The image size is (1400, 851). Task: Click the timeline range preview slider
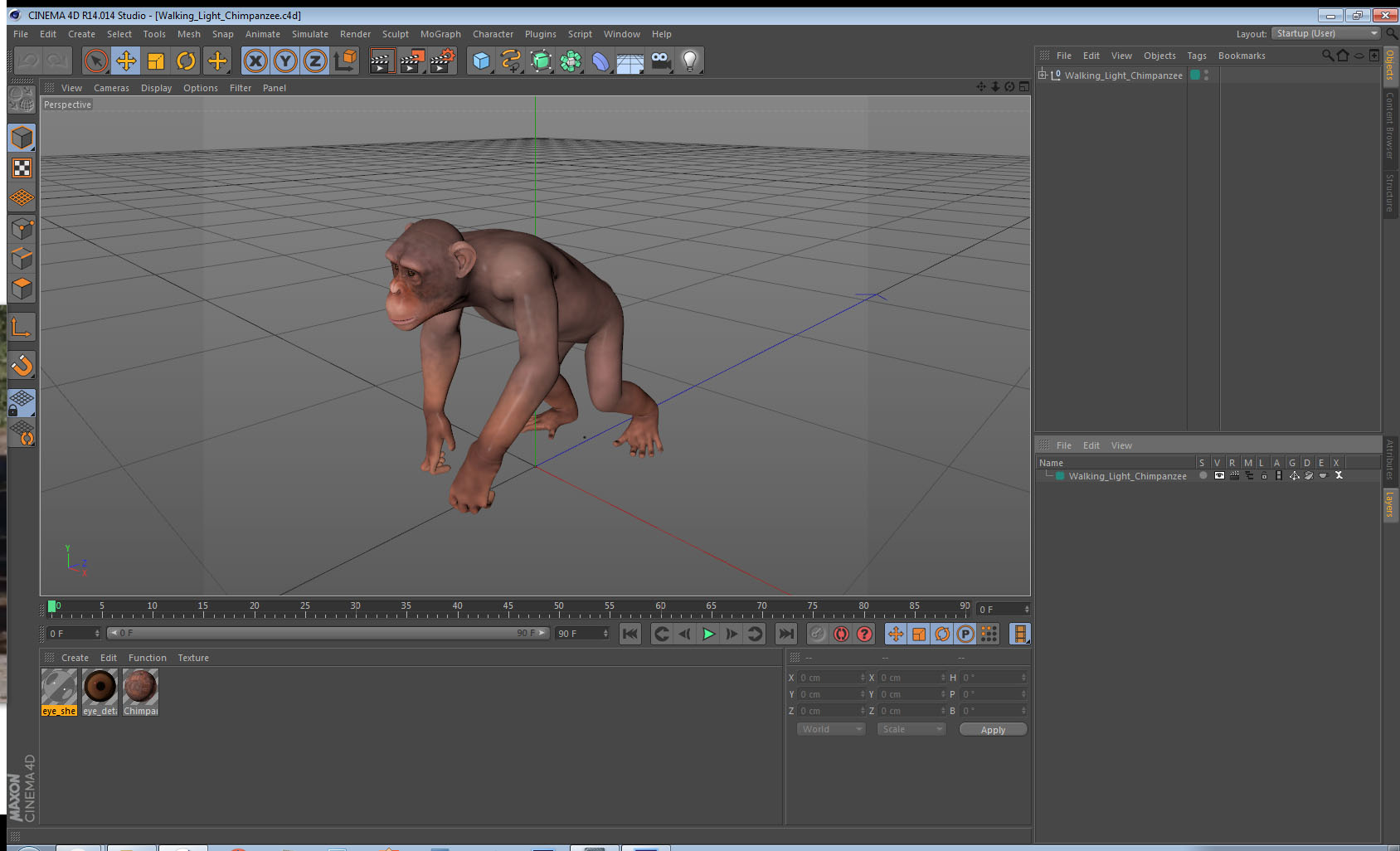click(x=328, y=633)
